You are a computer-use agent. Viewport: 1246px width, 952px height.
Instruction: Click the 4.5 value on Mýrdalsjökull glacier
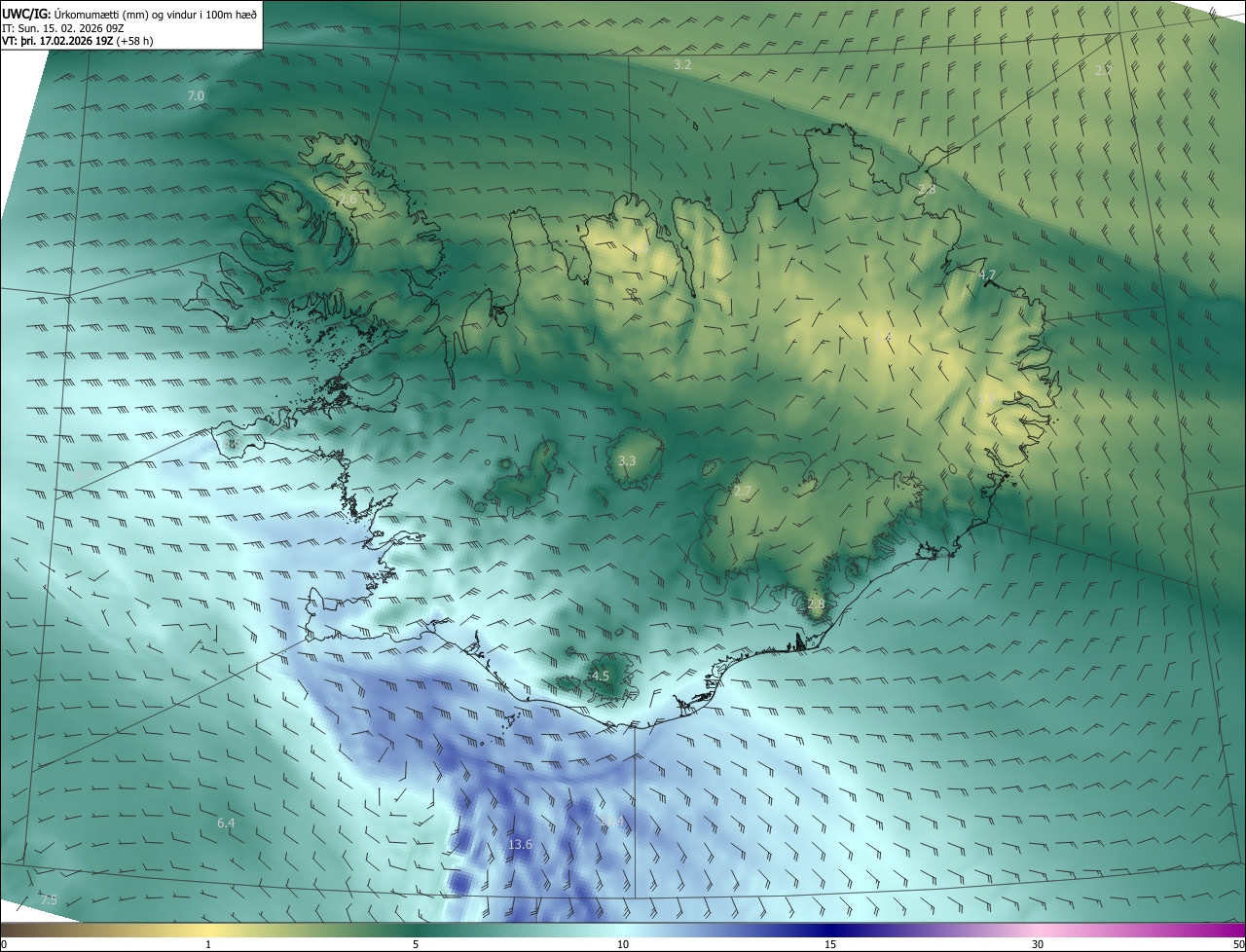click(x=601, y=676)
